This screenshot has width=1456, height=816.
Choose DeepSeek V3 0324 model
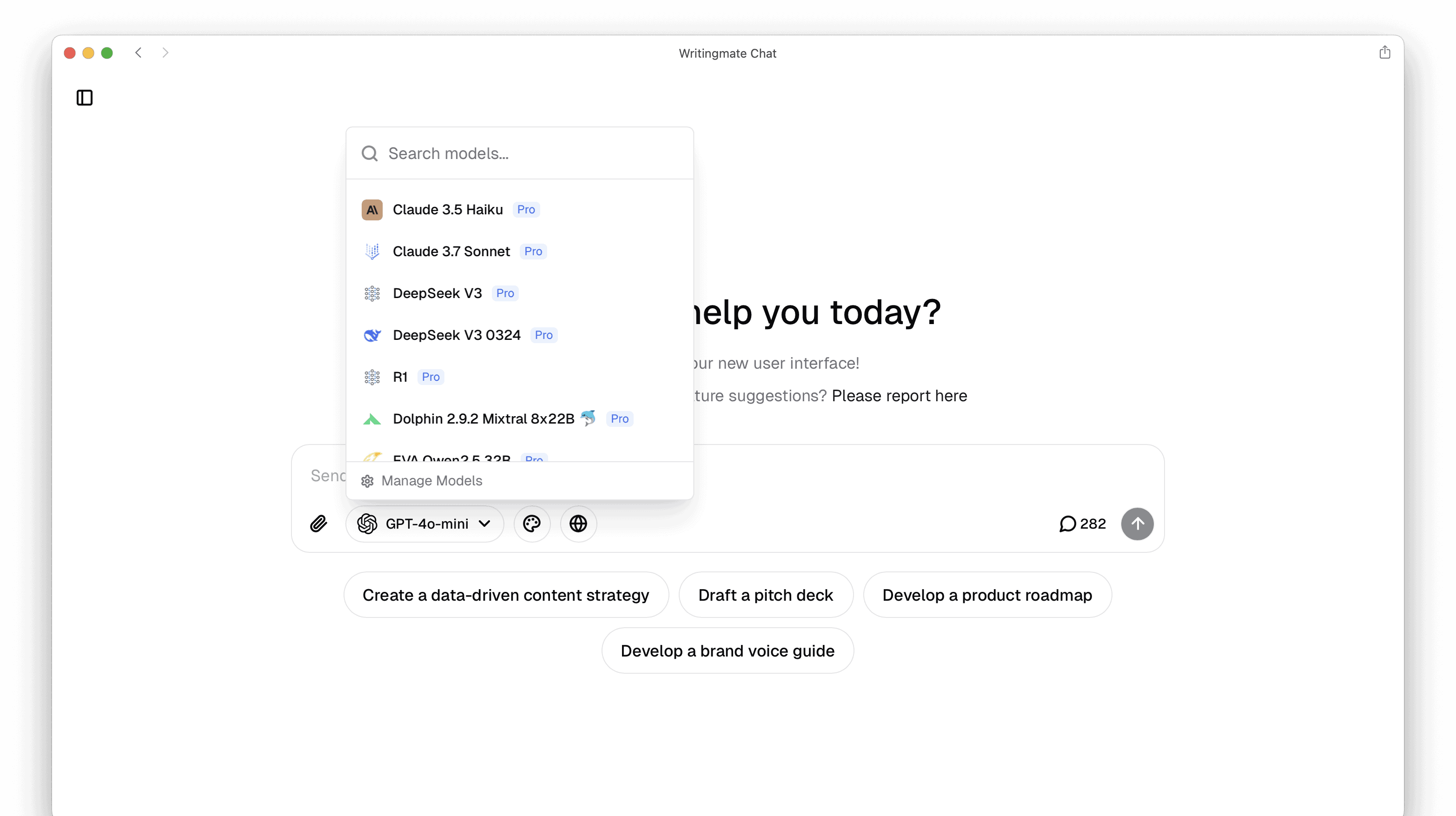(x=456, y=335)
